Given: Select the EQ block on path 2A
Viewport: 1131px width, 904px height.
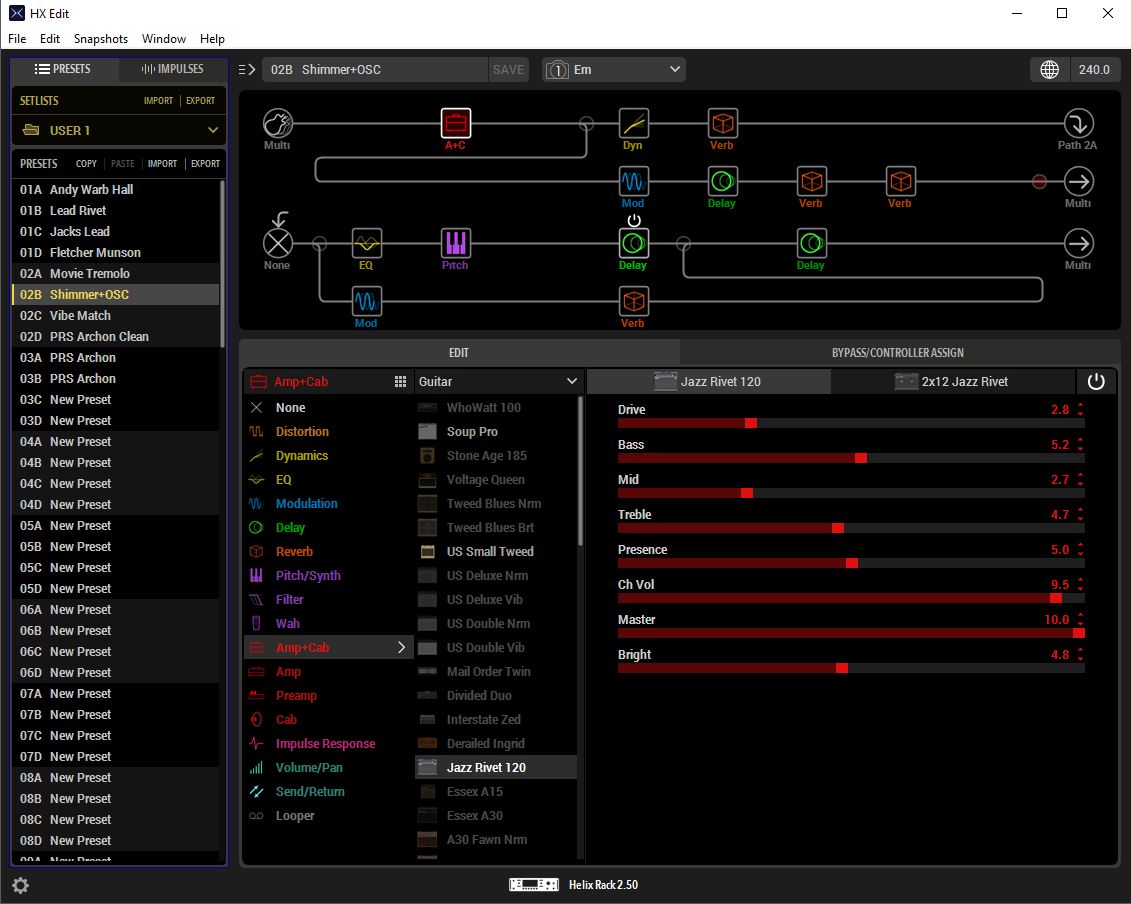Looking at the screenshot, I should coord(366,243).
